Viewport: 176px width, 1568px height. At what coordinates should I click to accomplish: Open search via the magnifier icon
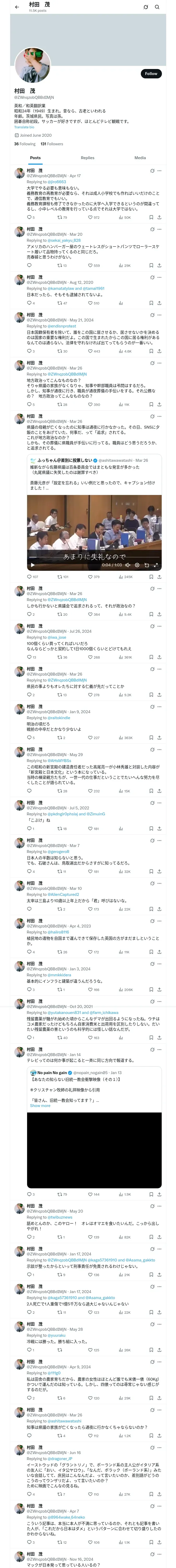(157, 7)
